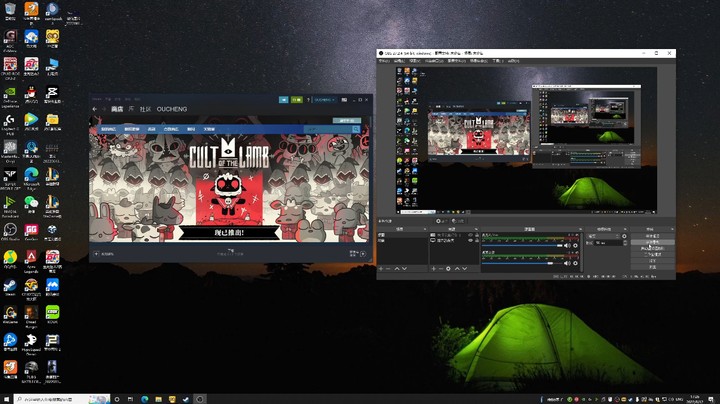Screen dimensions: 720x404
Task: Click highlighted Start Recording button in OBS controls
Action: [x=653, y=242]
